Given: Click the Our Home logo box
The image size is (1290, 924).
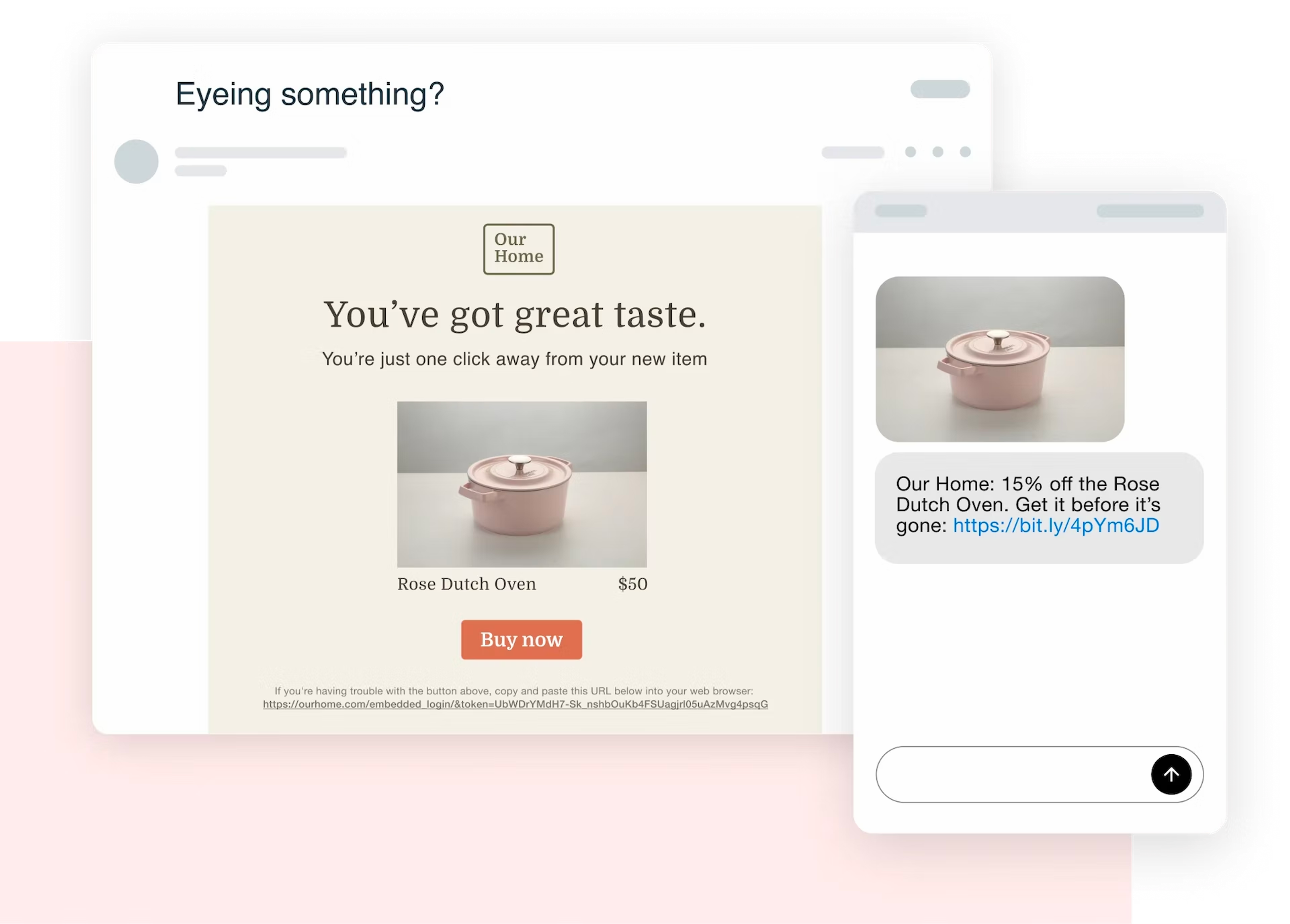Looking at the screenshot, I should [518, 249].
